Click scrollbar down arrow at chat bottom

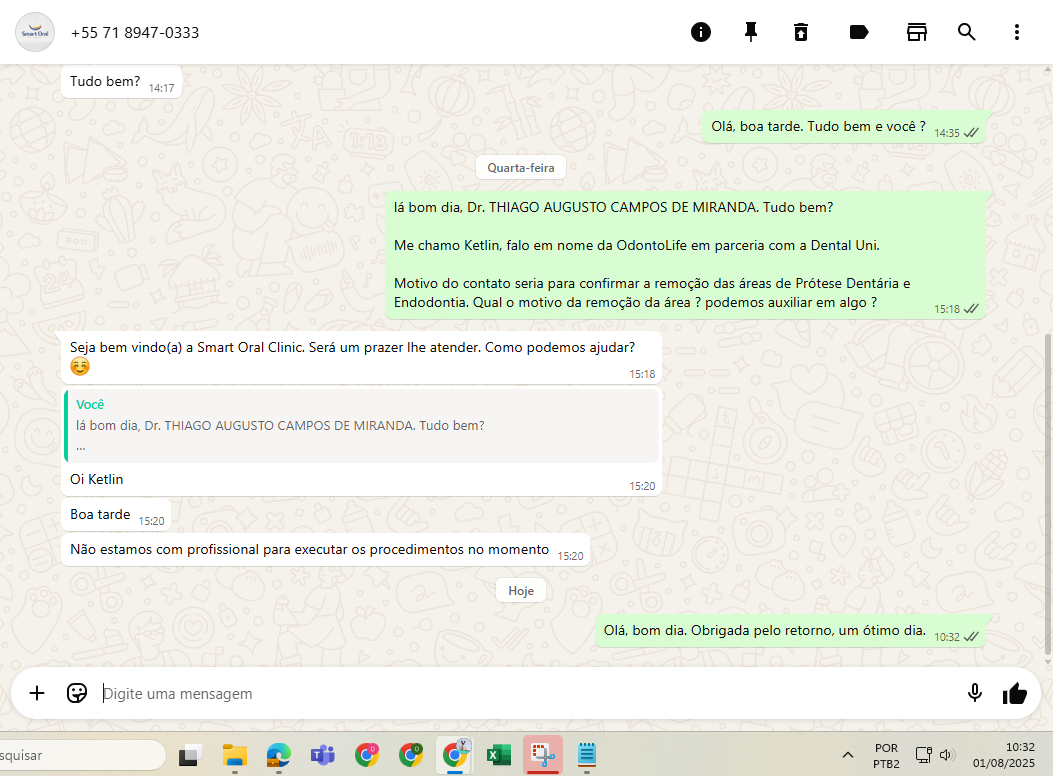click(x=1048, y=662)
